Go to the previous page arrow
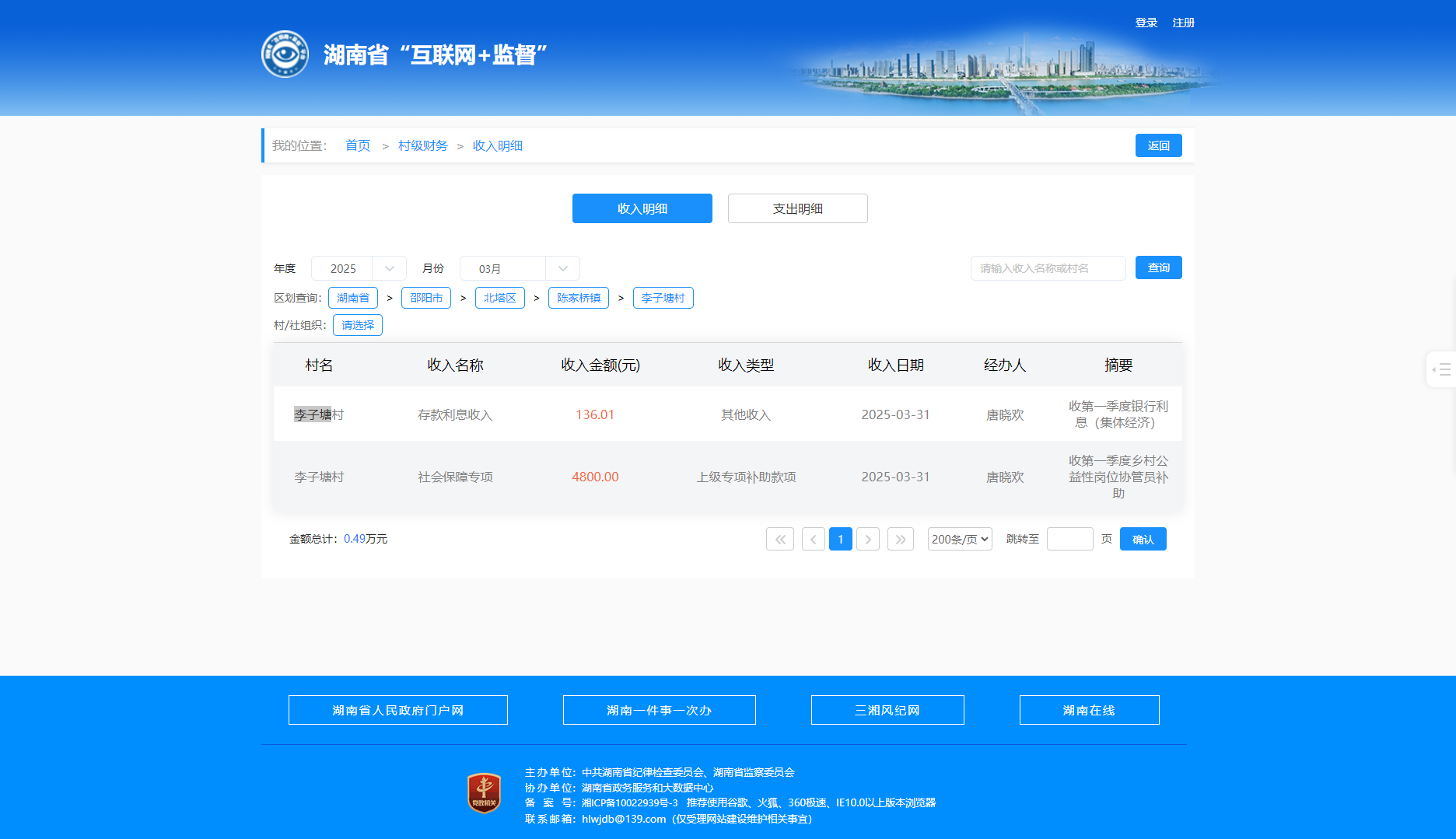Viewport: 1456px width, 839px height. coord(814,539)
